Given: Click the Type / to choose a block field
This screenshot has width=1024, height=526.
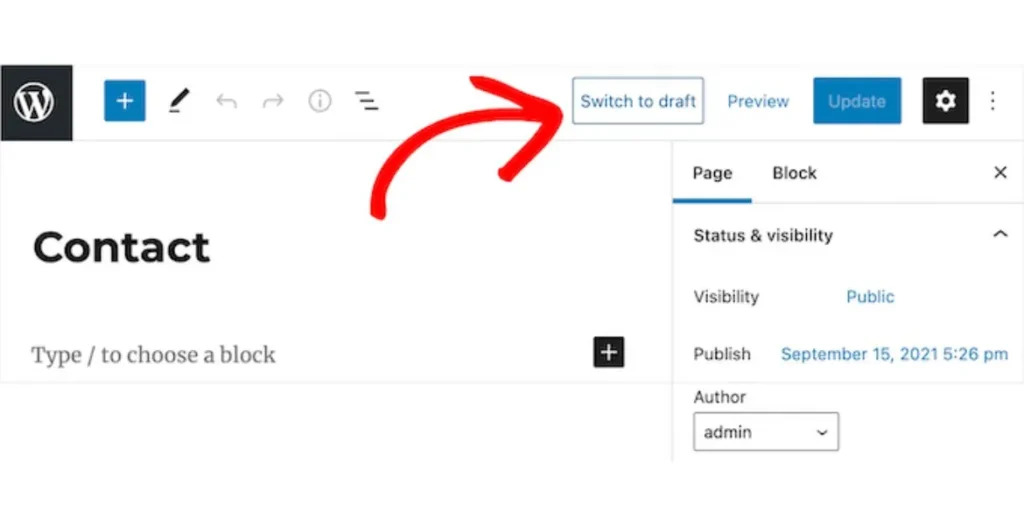Looking at the screenshot, I should click(x=153, y=355).
